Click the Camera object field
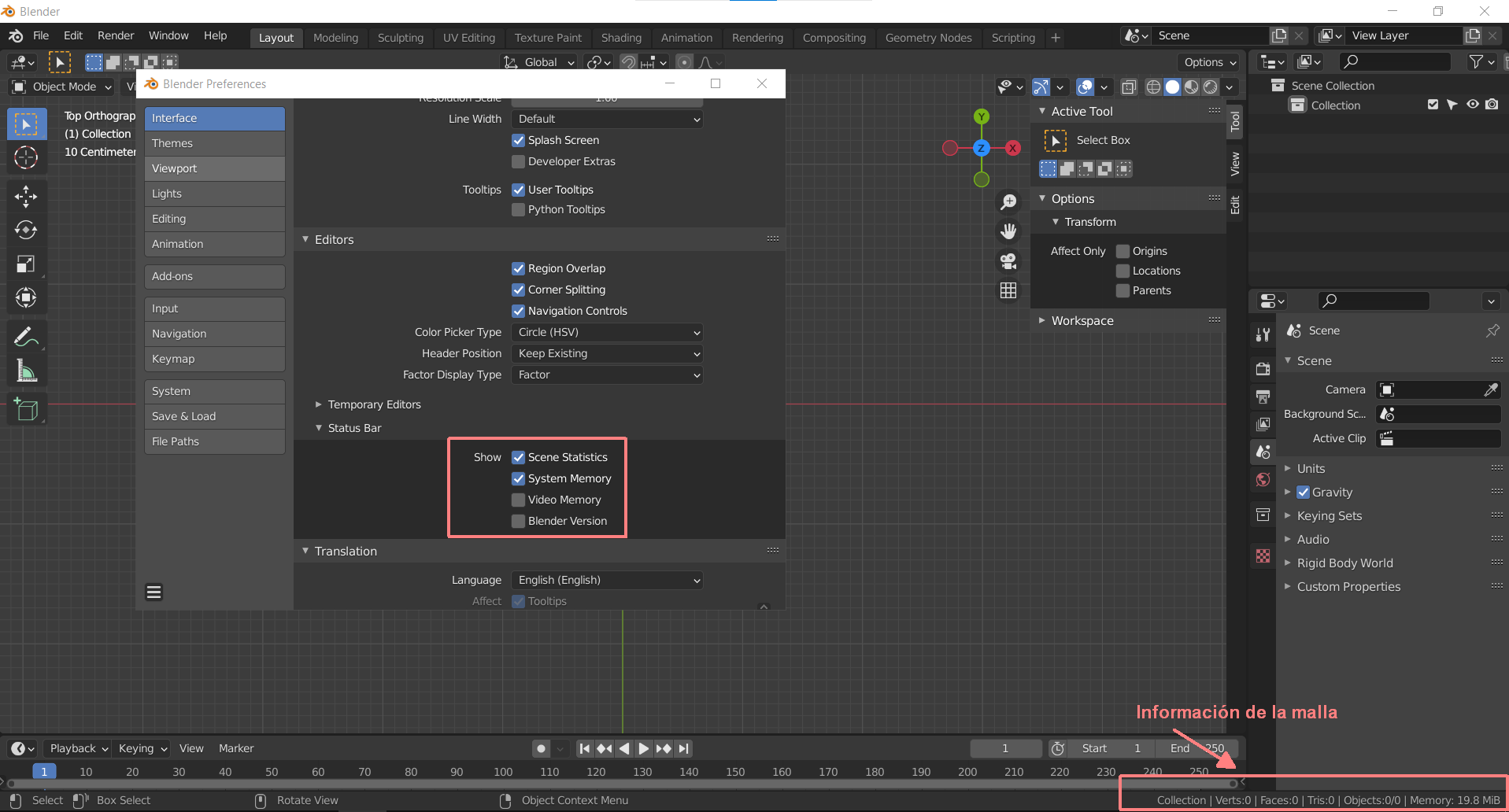 coord(1438,389)
